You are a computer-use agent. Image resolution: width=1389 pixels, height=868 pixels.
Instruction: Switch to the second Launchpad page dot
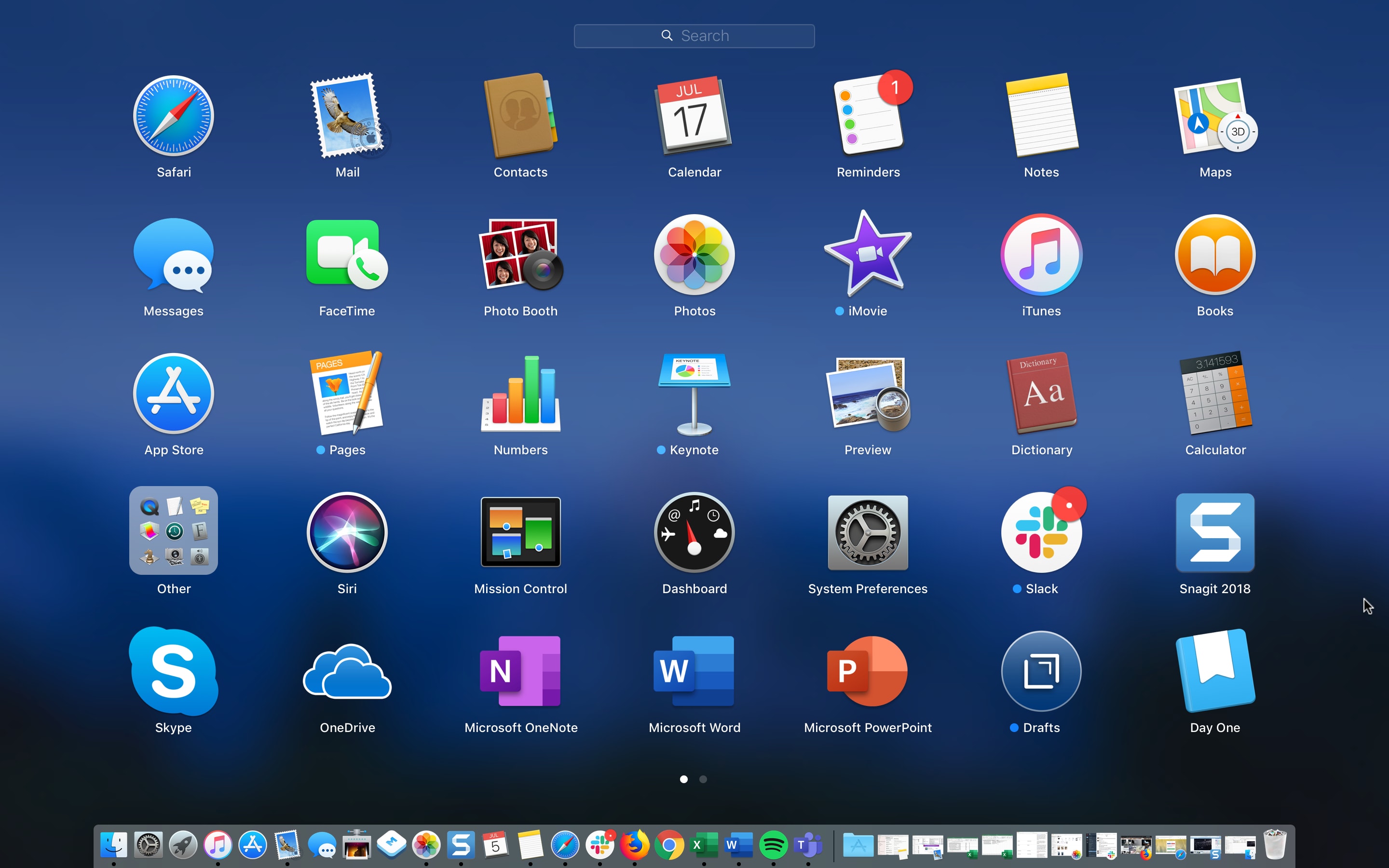[703, 779]
